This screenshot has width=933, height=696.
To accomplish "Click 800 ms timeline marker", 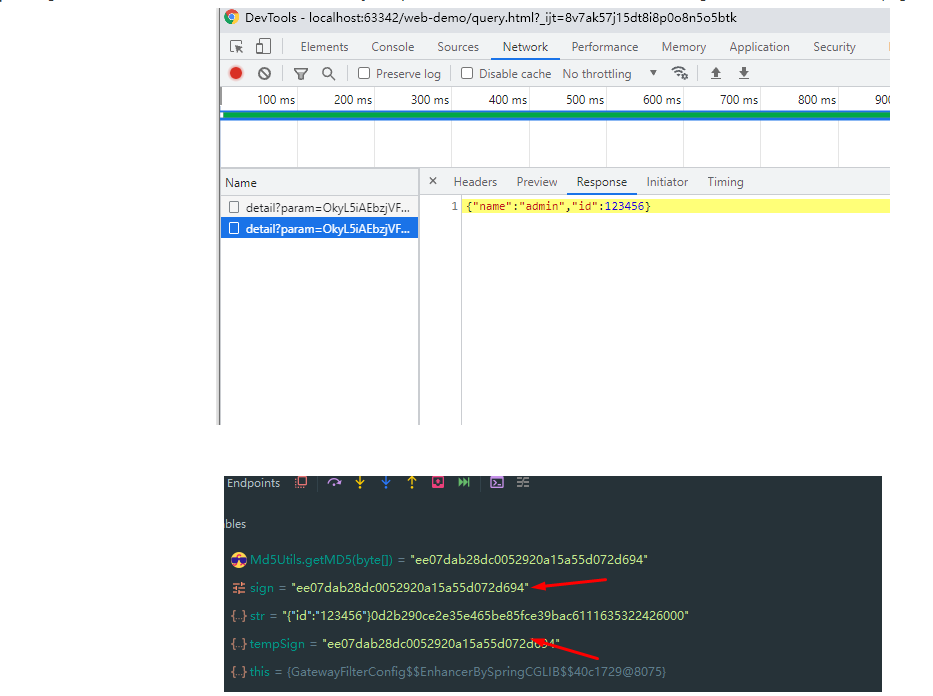I will click(x=817, y=99).
